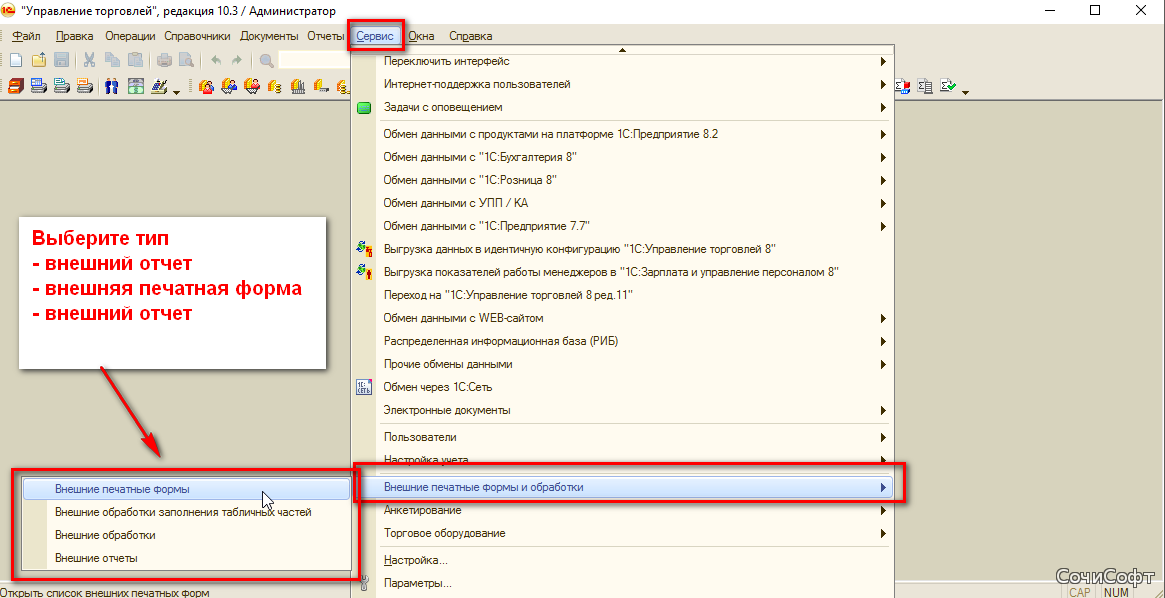Click the Open file folder icon
Viewport: 1165px width, 598px height.
39,61
